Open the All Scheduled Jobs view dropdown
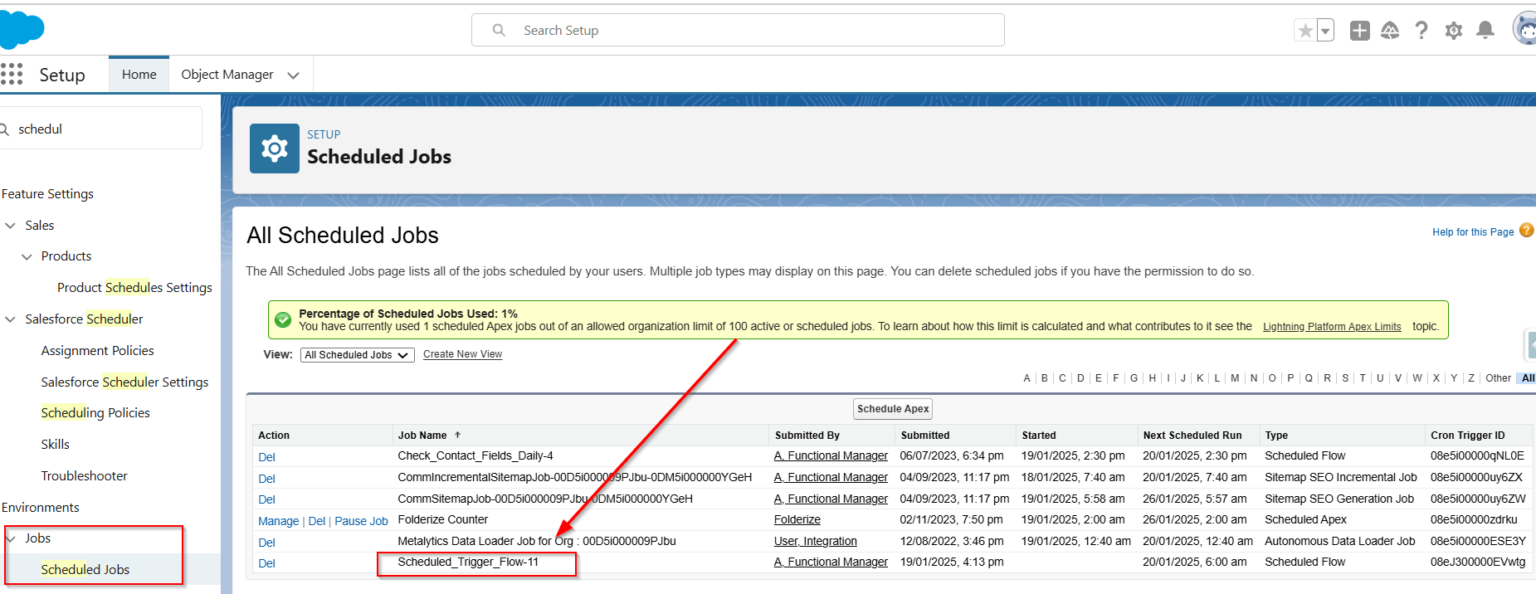1536x594 pixels. [x=357, y=355]
